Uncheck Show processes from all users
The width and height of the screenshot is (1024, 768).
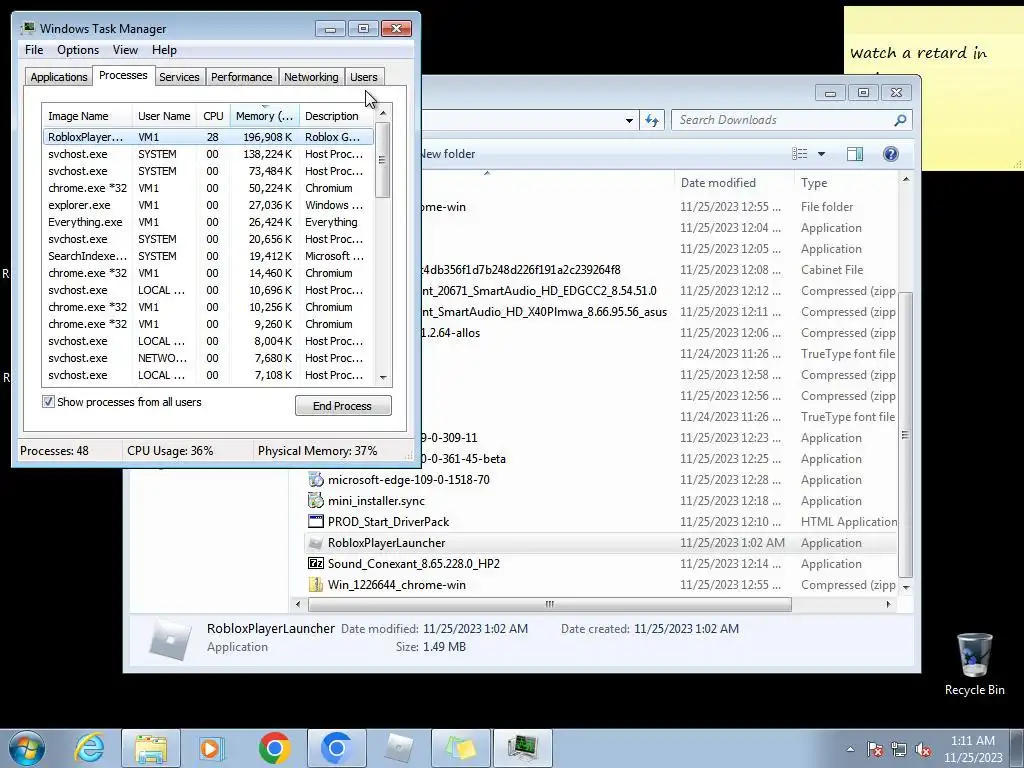(x=48, y=402)
